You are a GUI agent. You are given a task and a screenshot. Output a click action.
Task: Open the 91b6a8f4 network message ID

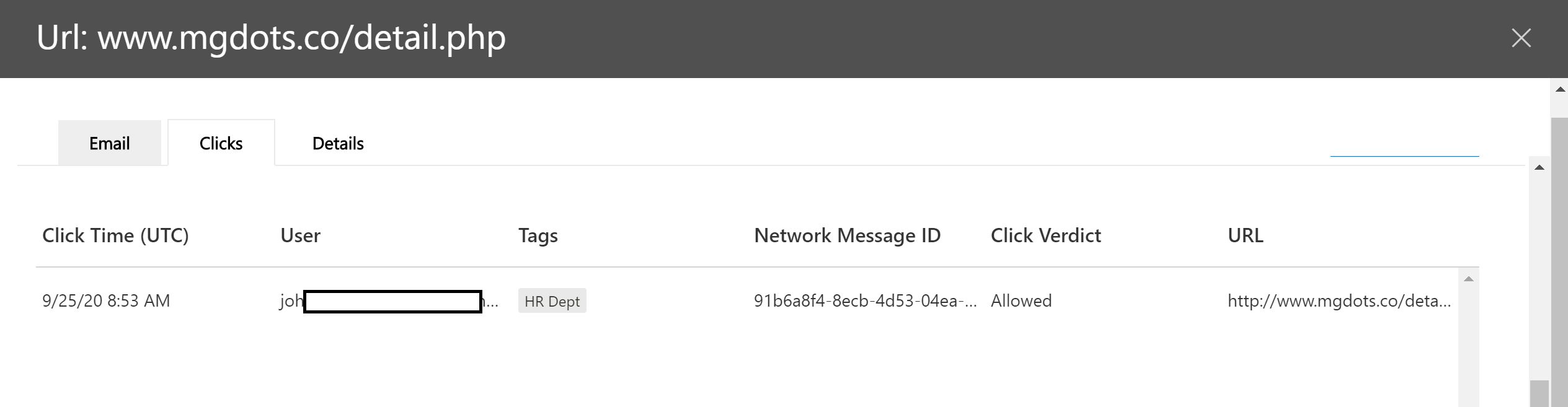coord(865,301)
